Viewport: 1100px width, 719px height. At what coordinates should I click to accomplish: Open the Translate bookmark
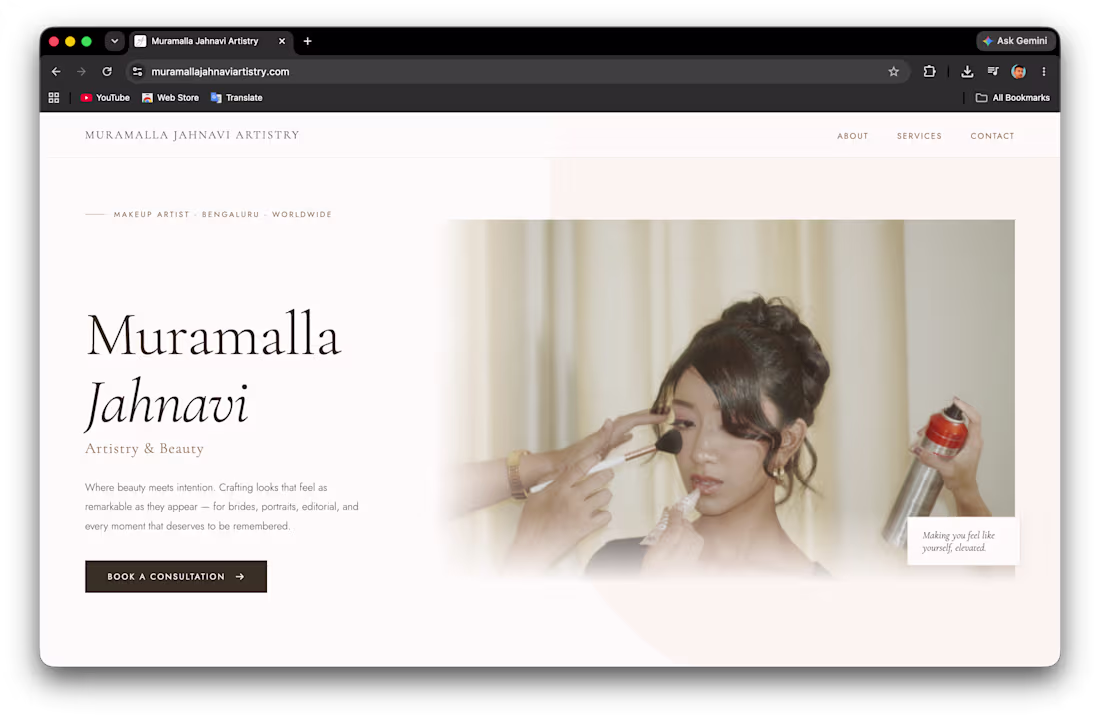click(x=236, y=98)
